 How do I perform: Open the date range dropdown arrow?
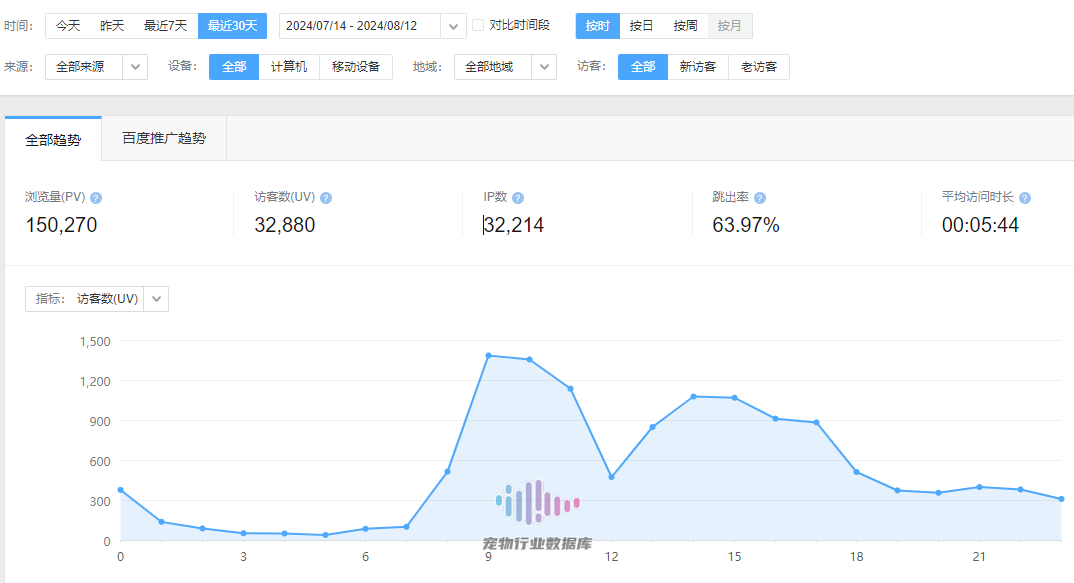pyautogui.click(x=454, y=26)
